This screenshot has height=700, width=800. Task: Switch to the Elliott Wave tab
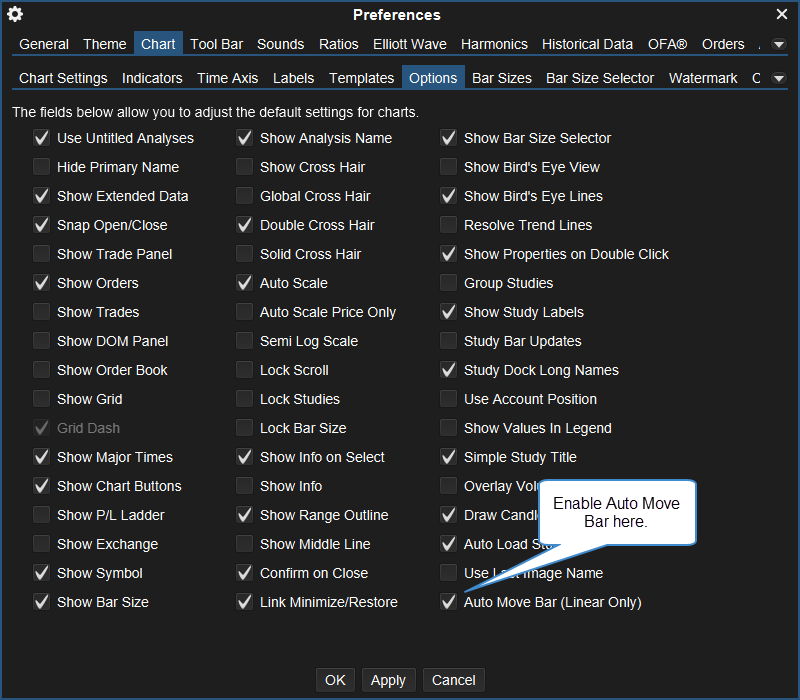coord(410,44)
